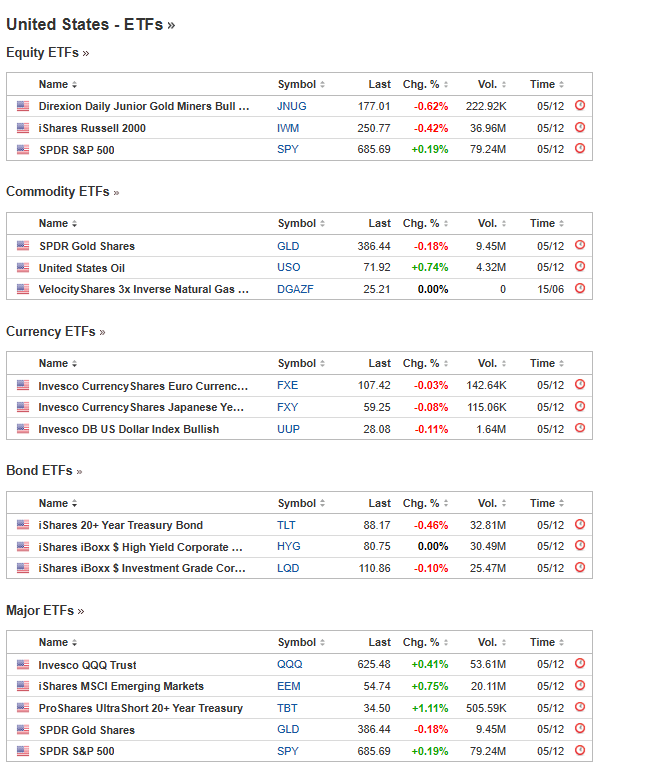Sort Bond ETFs by Vol. column
Viewport: 665px width, 774px height.
pos(491,504)
